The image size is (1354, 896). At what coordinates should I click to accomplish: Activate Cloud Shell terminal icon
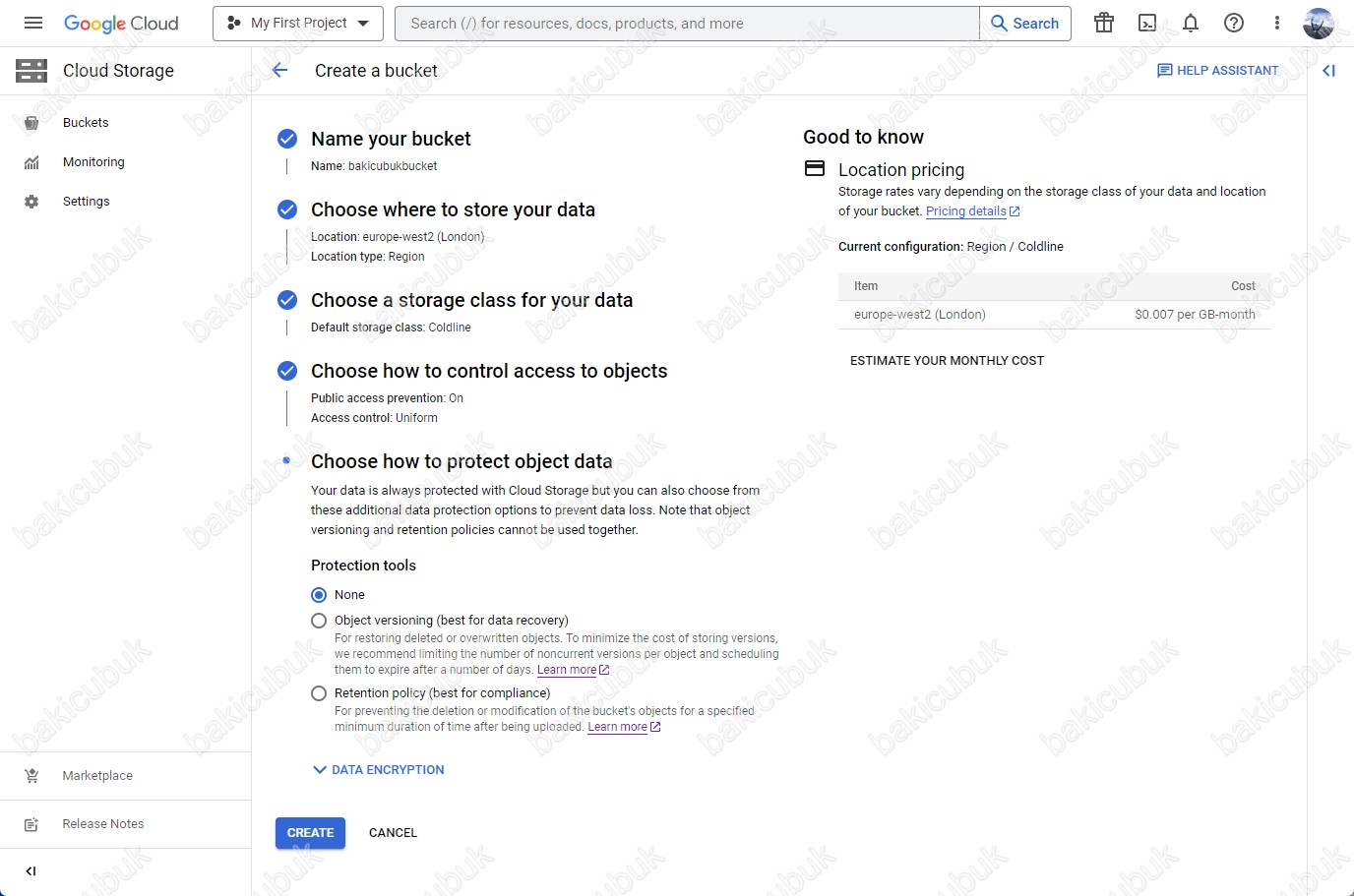tap(1147, 23)
